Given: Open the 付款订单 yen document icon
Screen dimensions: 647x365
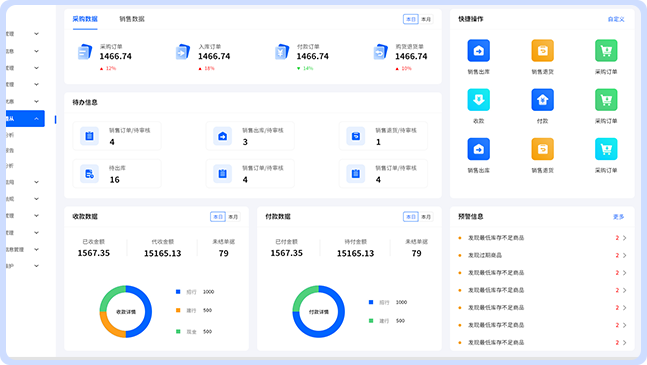Looking at the screenshot, I should [x=282, y=52].
